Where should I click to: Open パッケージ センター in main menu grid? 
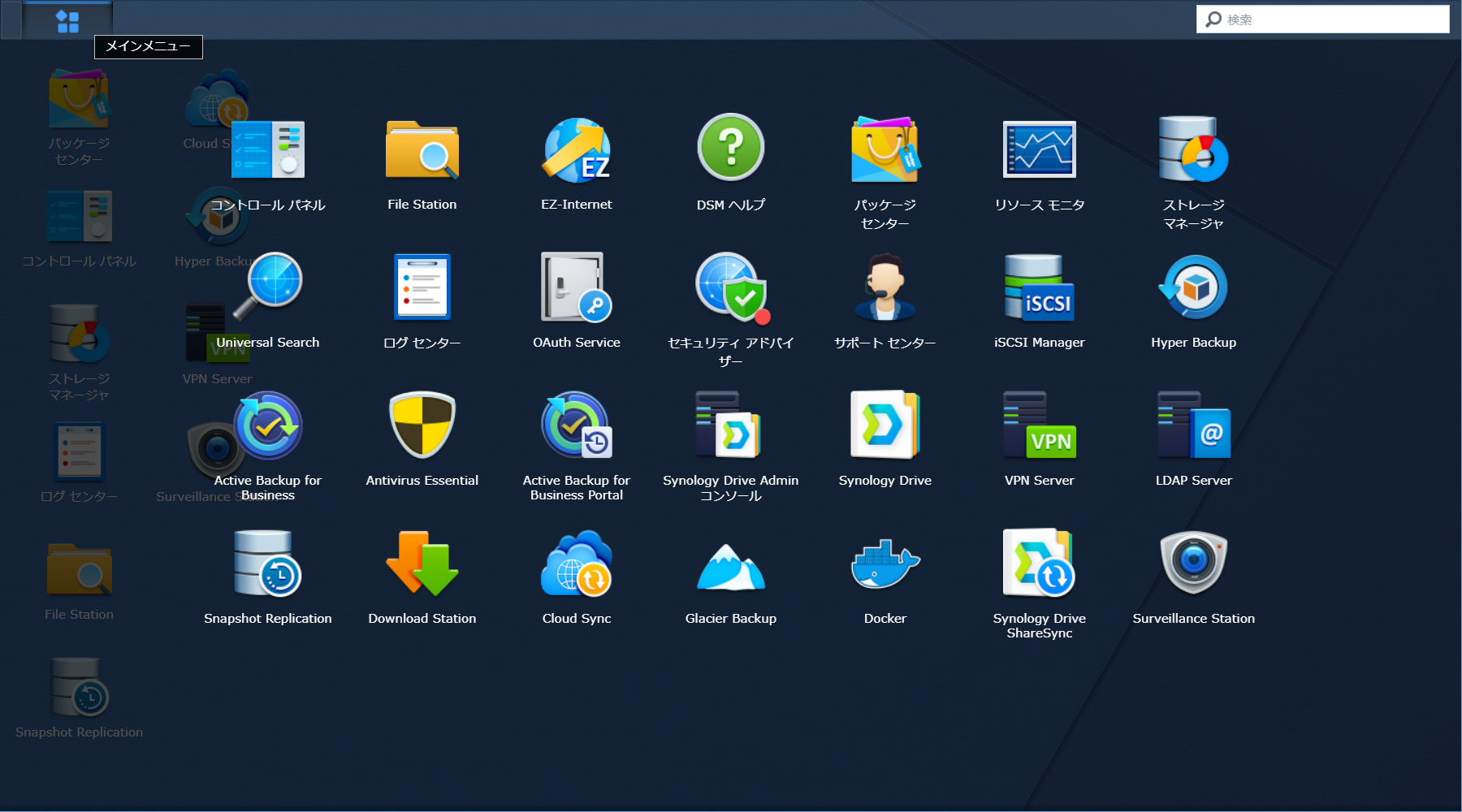(885, 173)
